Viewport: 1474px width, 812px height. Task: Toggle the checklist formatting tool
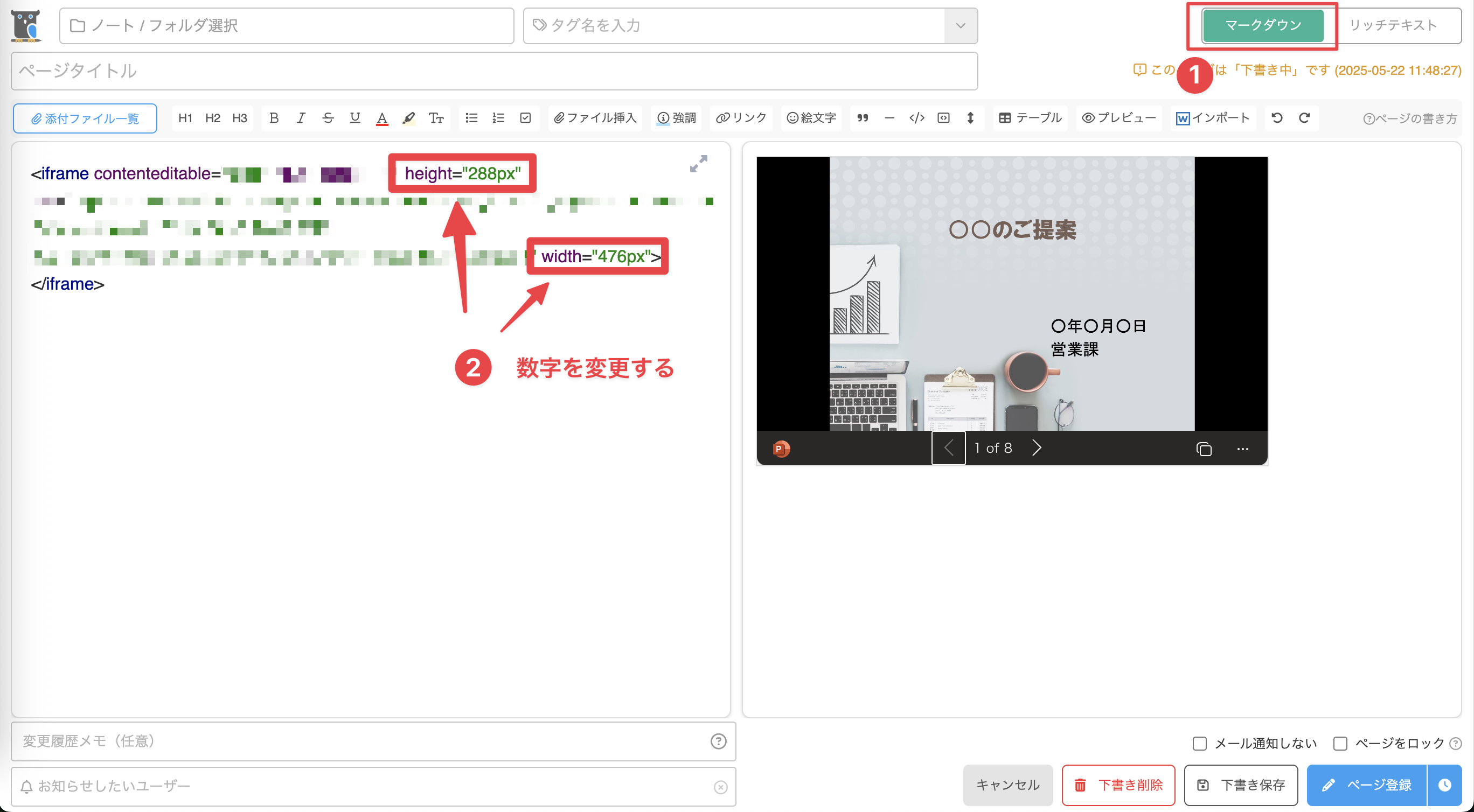526,118
